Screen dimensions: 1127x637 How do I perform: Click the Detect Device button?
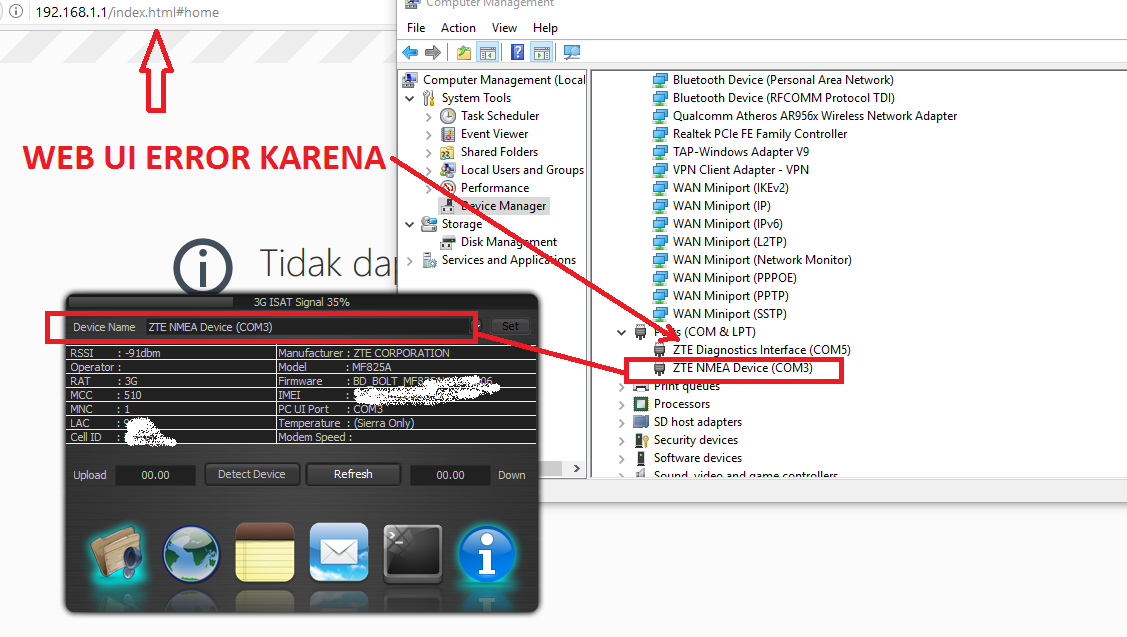click(252, 475)
